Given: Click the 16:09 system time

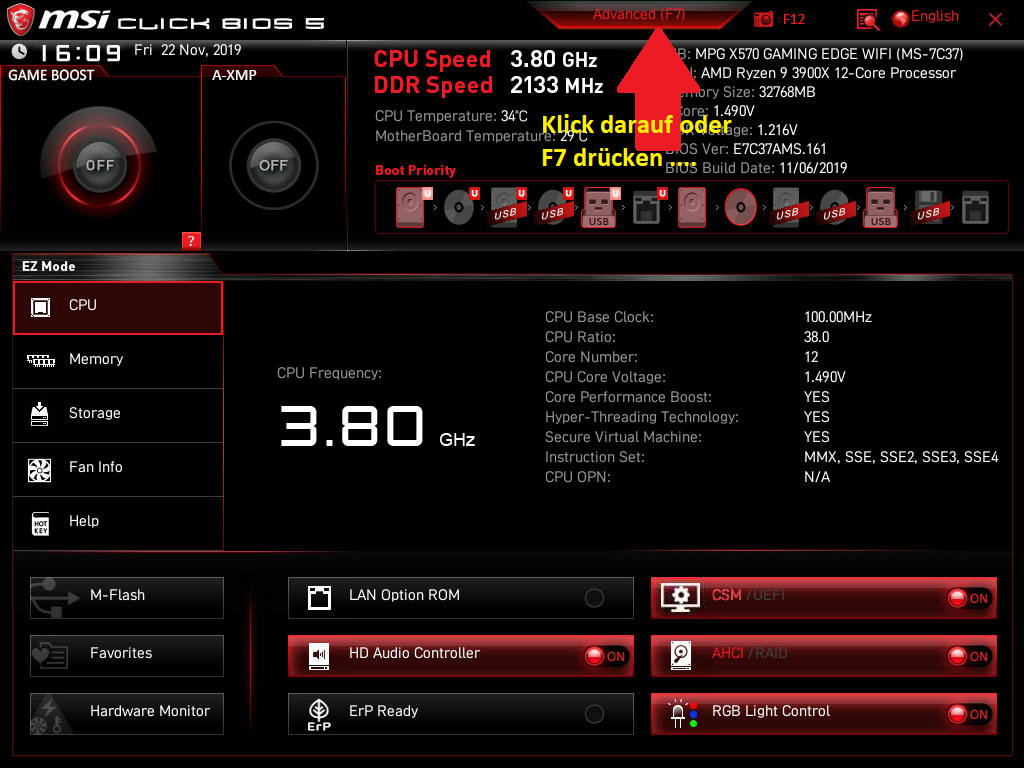Looking at the screenshot, I should pyautogui.click(x=81, y=52).
